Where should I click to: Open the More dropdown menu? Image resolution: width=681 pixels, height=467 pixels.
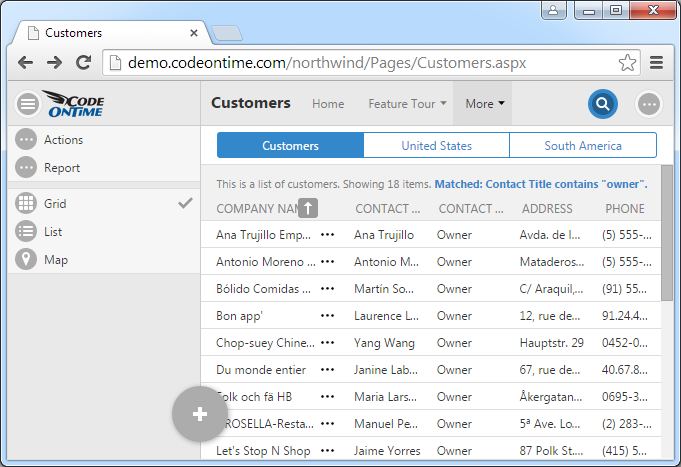(484, 104)
